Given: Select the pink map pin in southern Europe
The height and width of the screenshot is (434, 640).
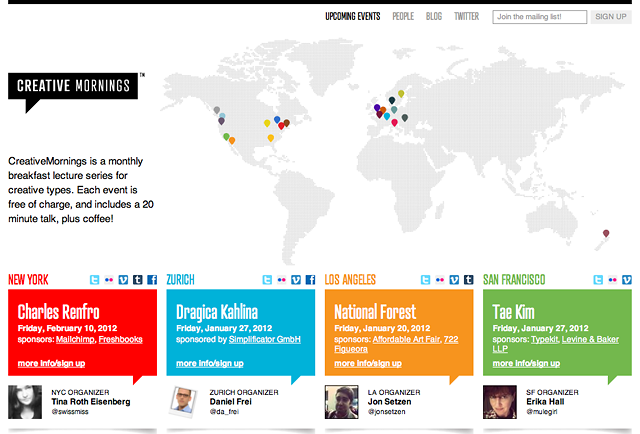Looking at the screenshot, I should [394, 122].
